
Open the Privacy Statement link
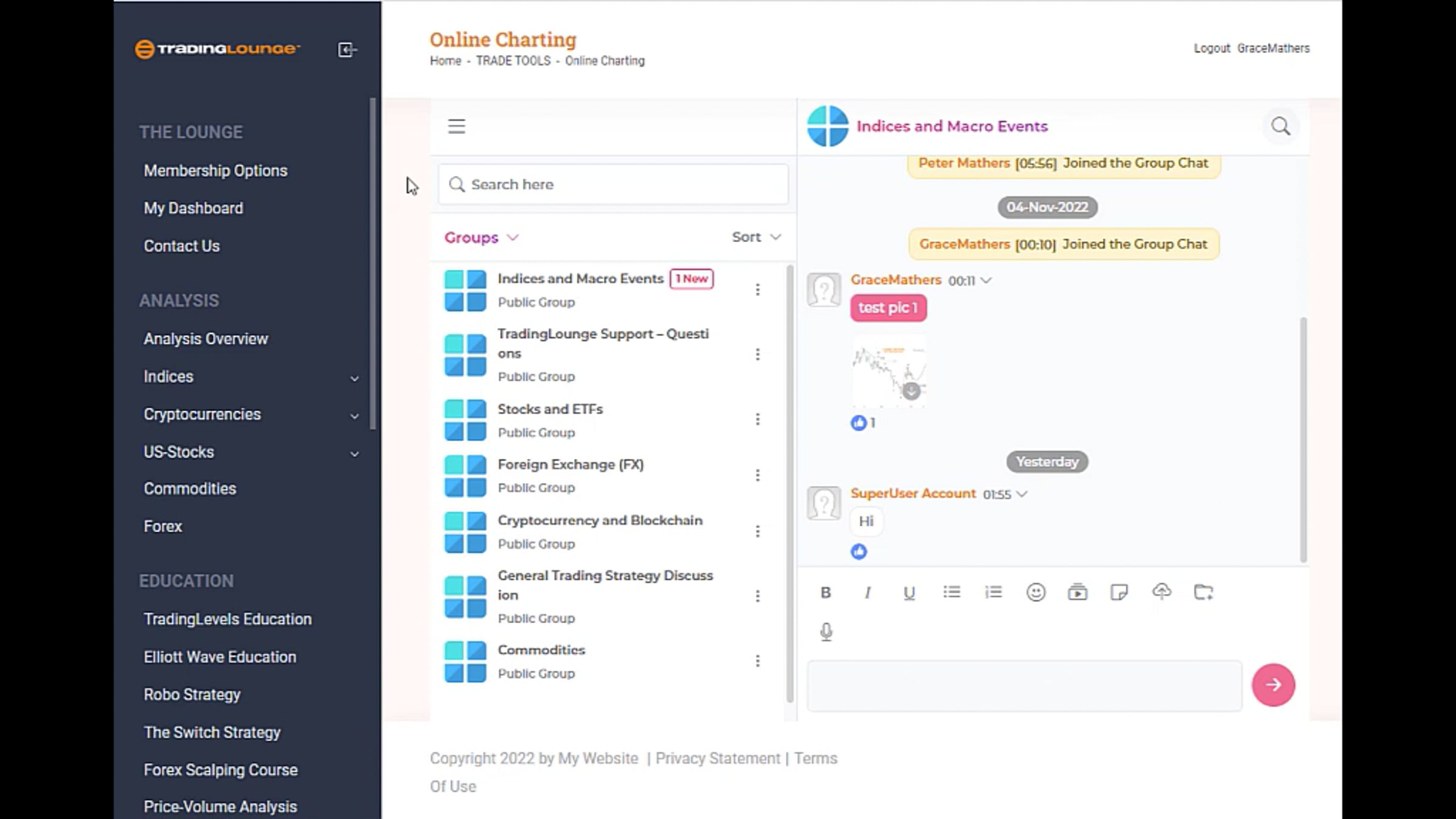[x=717, y=758]
